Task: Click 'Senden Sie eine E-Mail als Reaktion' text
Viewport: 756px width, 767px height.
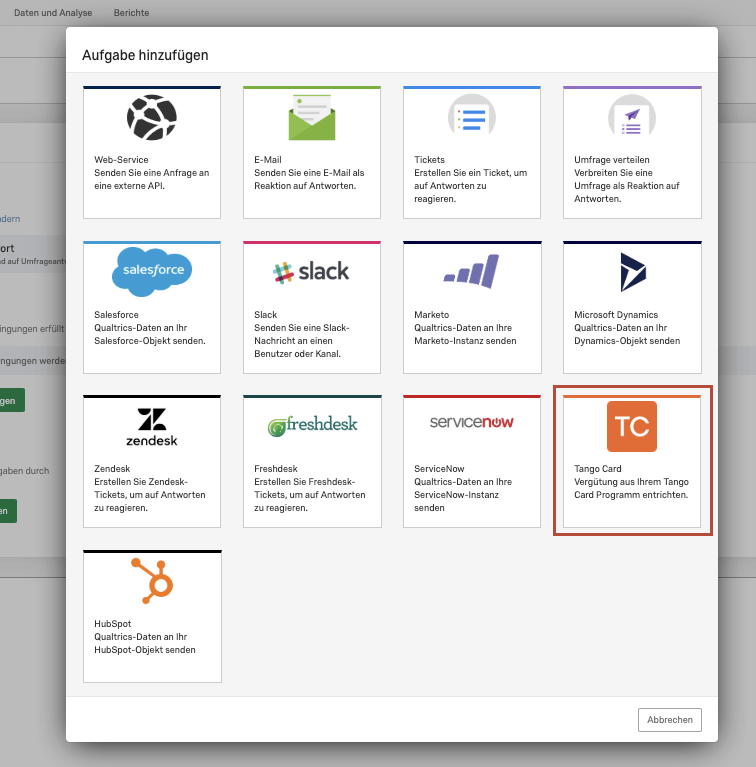Action: click(x=309, y=179)
